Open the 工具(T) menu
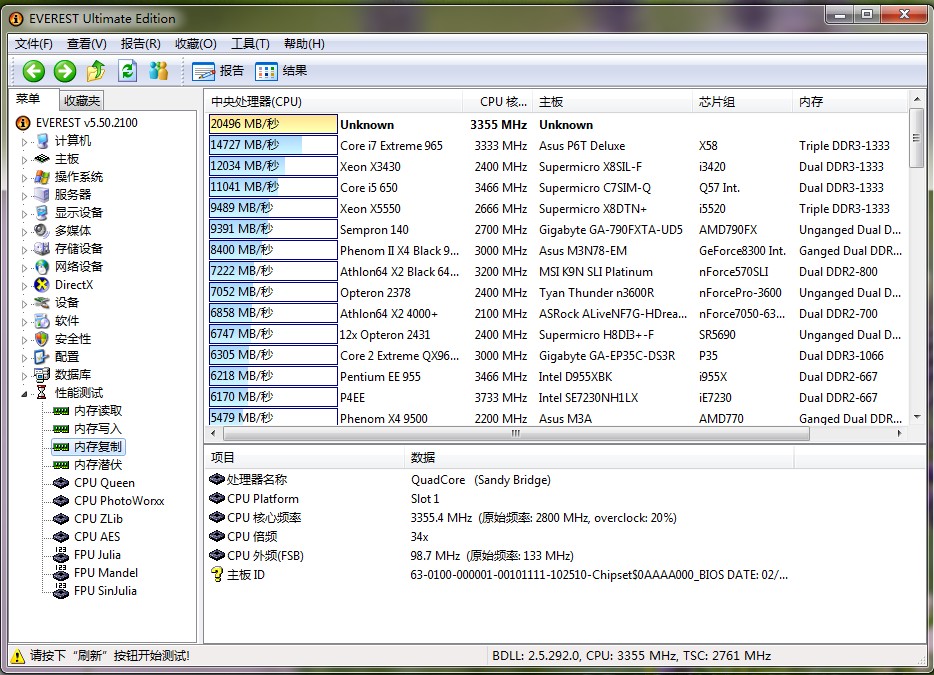Image resolution: width=934 pixels, height=675 pixels. point(250,44)
